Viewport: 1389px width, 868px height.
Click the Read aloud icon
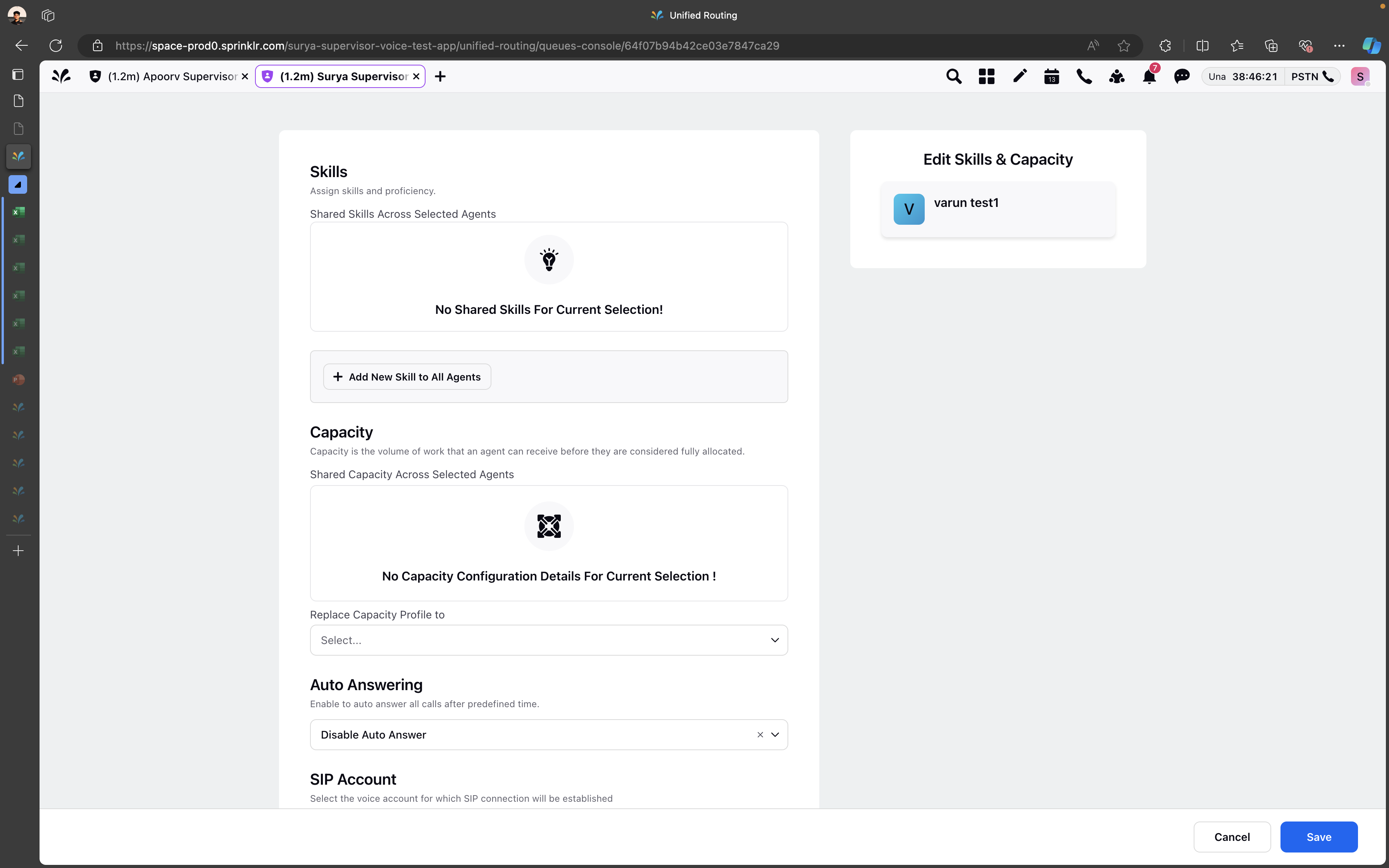[x=1093, y=45]
